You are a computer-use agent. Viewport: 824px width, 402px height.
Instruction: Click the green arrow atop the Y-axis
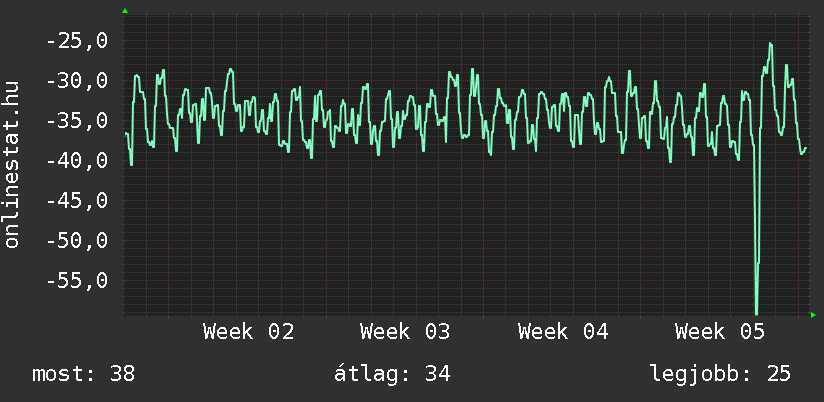[125, 11]
